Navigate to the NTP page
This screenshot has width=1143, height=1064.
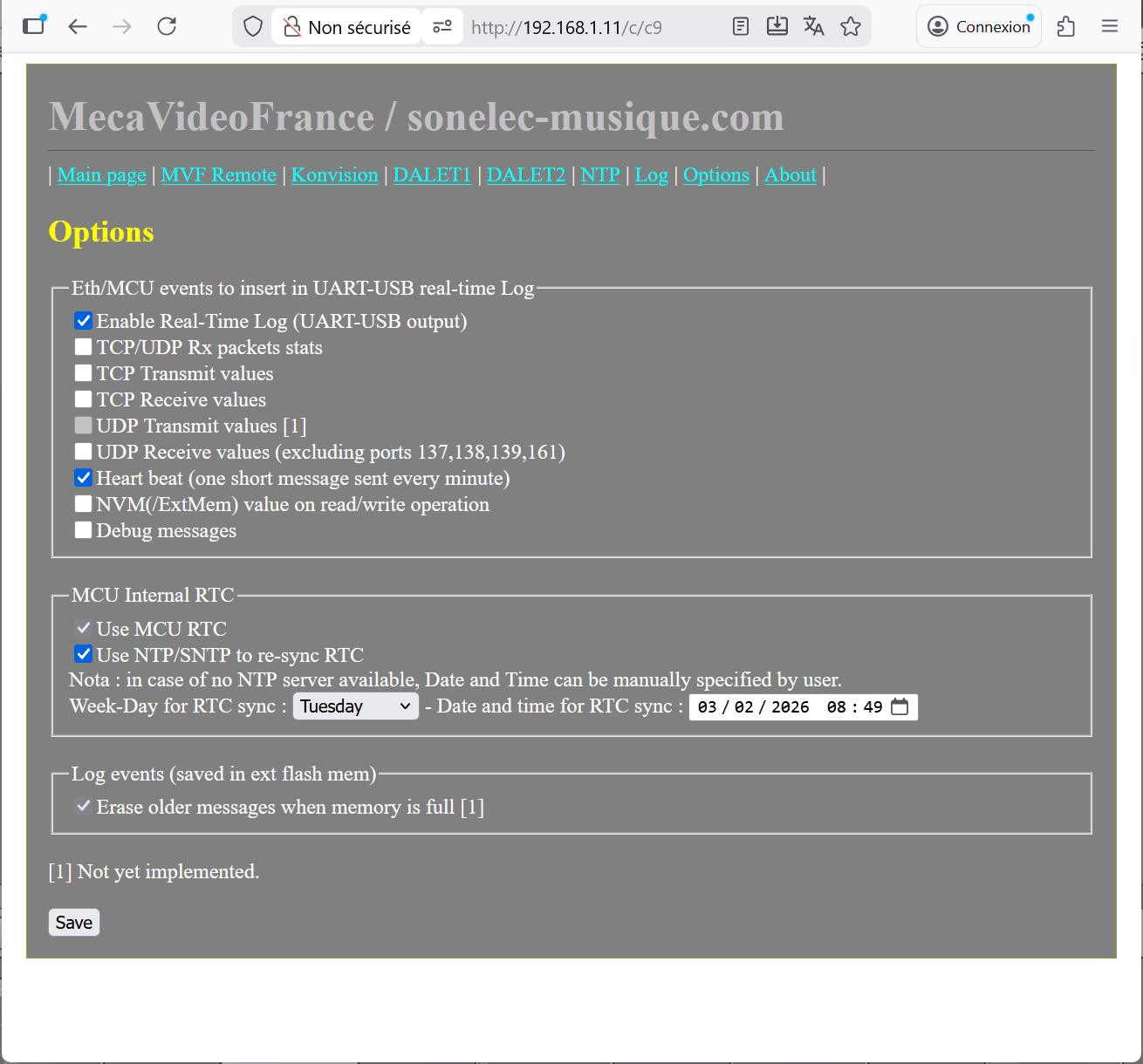click(x=600, y=174)
